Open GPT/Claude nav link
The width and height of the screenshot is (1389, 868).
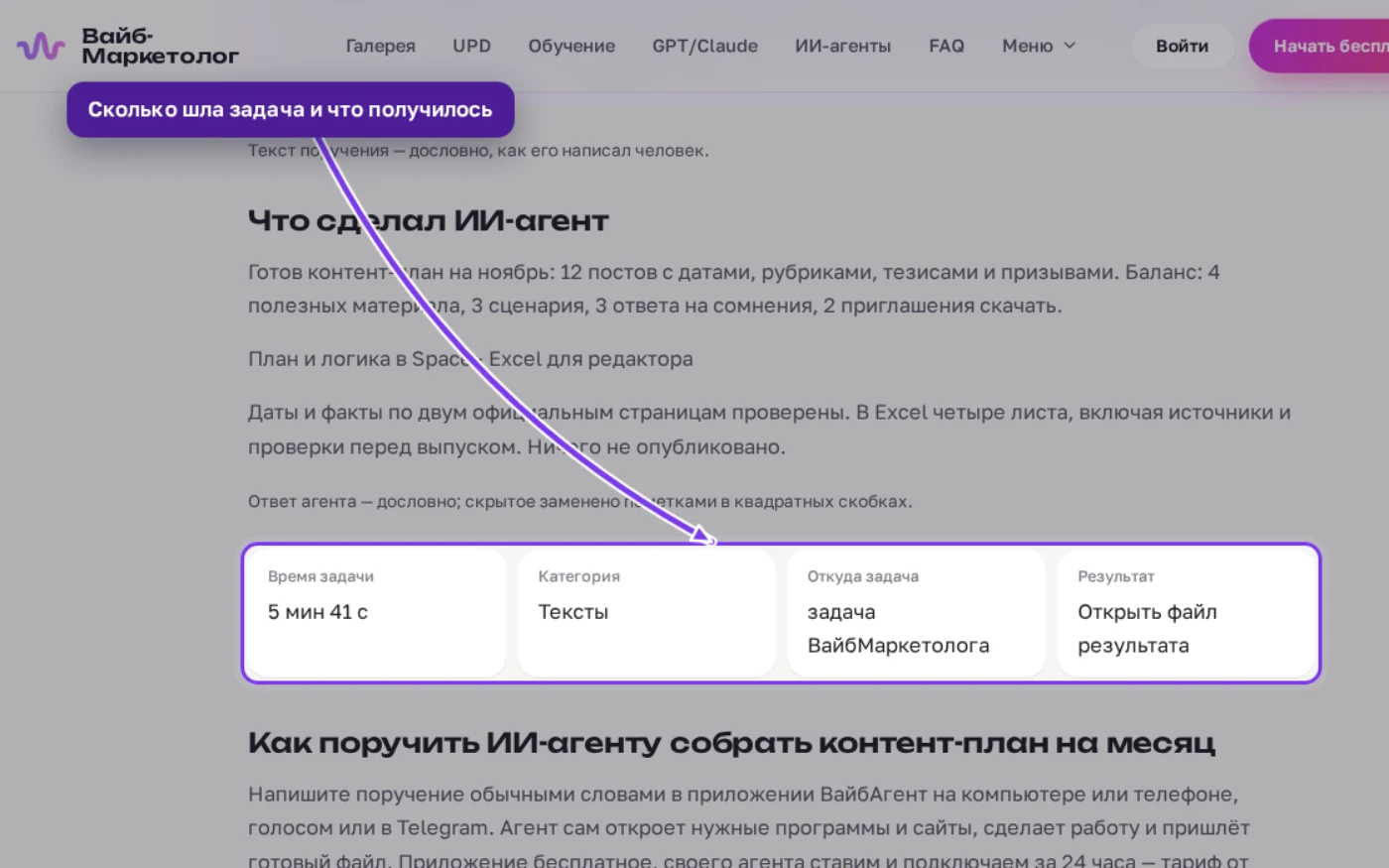pos(704,46)
